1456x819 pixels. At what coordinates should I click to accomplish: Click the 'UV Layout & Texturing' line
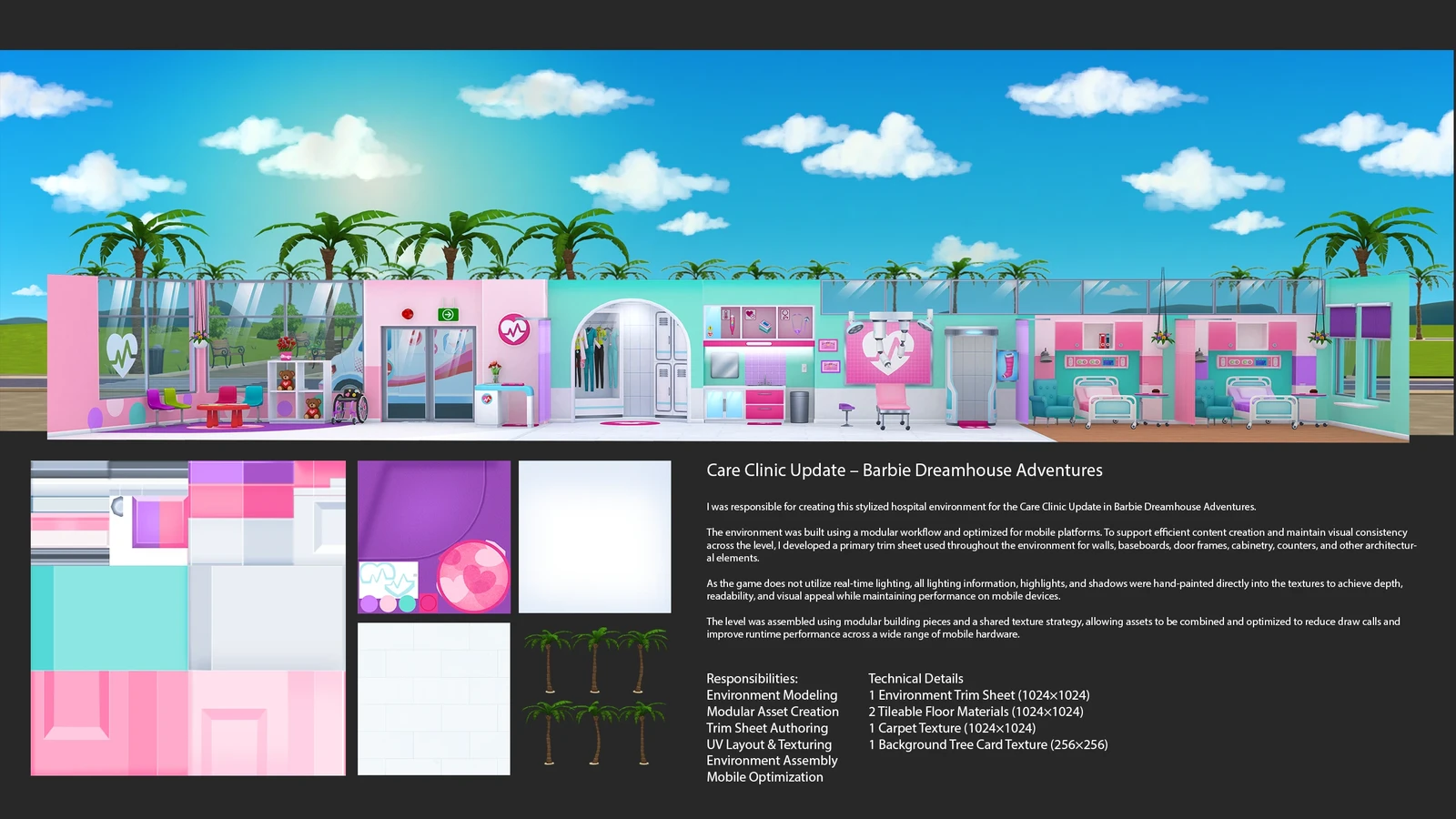pos(769,744)
